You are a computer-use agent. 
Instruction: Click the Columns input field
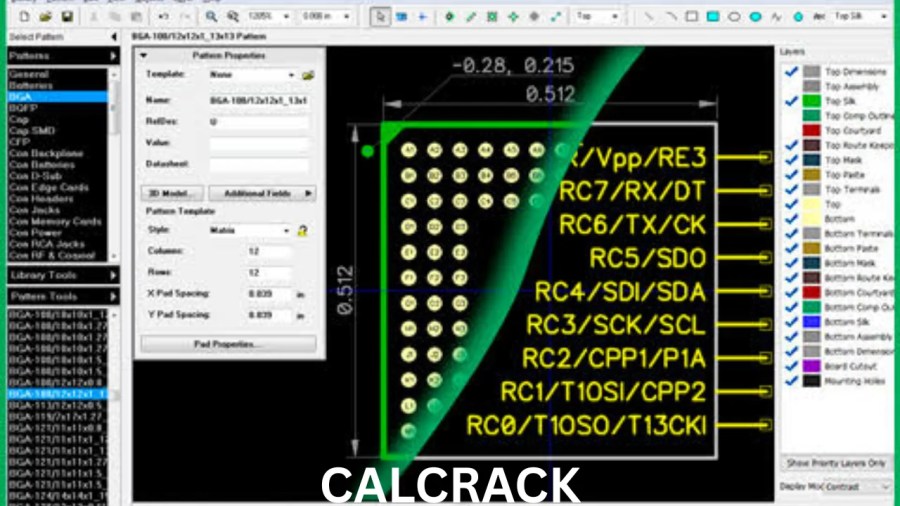(269, 251)
